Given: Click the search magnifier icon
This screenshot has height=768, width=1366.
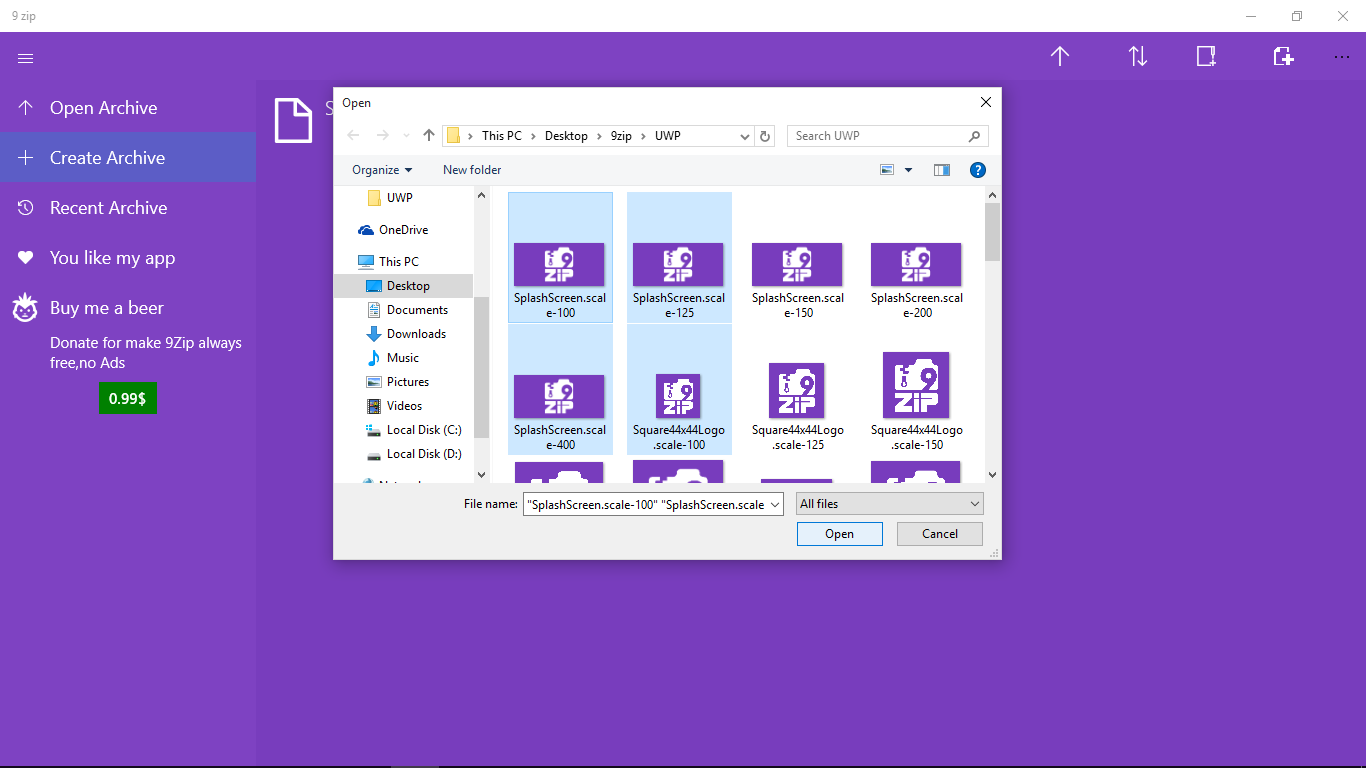Looking at the screenshot, I should tap(975, 136).
